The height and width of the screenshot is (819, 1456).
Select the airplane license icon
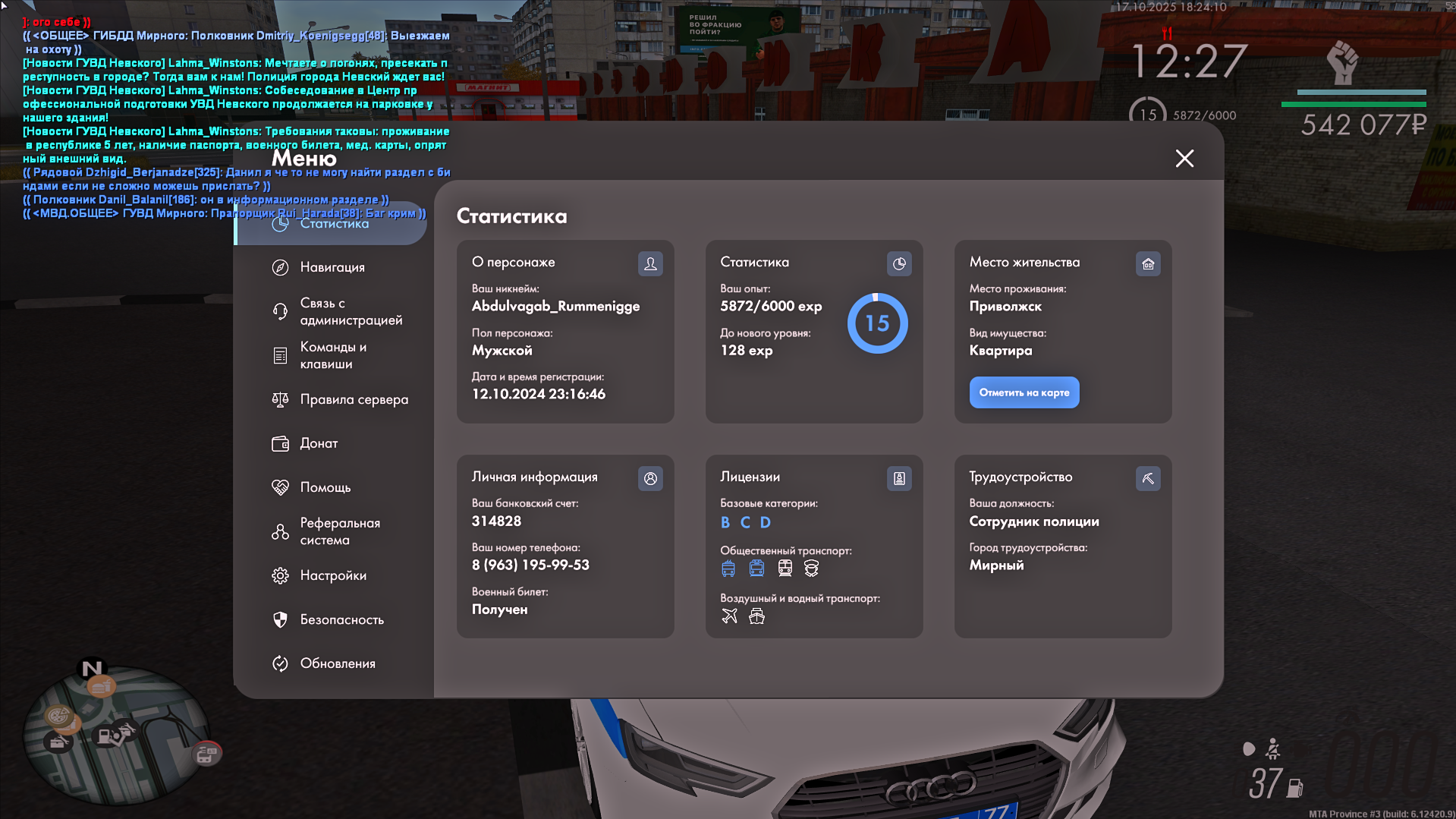pos(729,616)
